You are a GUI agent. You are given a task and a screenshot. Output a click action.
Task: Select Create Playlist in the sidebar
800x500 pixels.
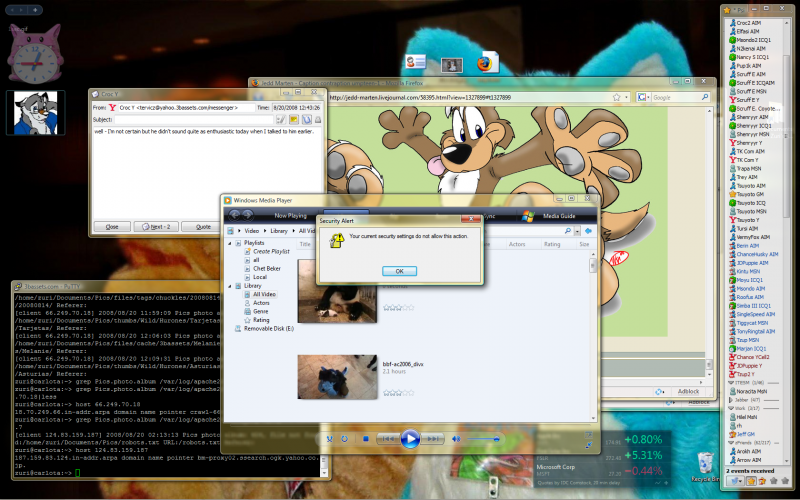pos(270,252)
